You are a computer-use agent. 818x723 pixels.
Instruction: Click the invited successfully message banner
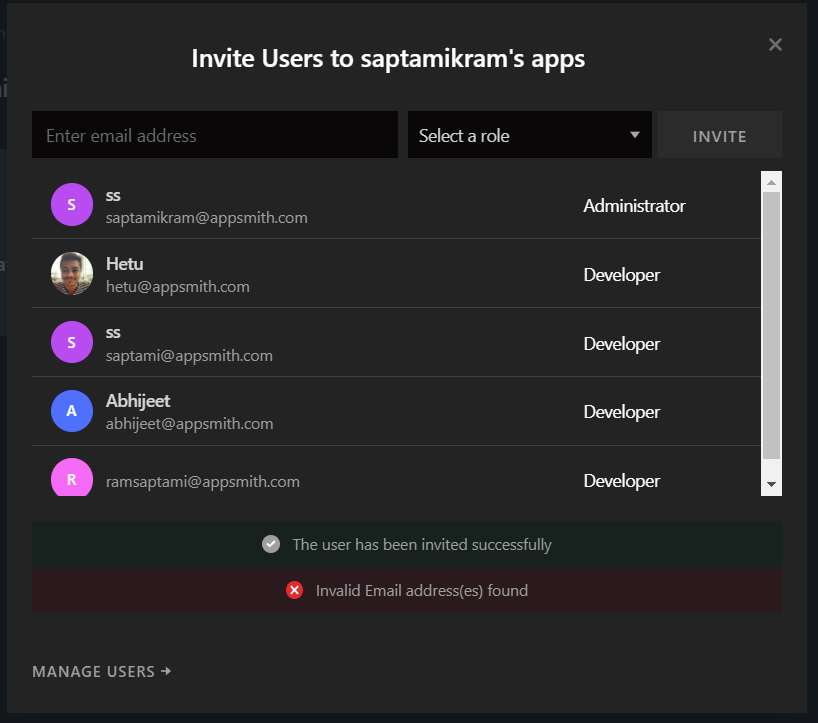pos(409,544)
